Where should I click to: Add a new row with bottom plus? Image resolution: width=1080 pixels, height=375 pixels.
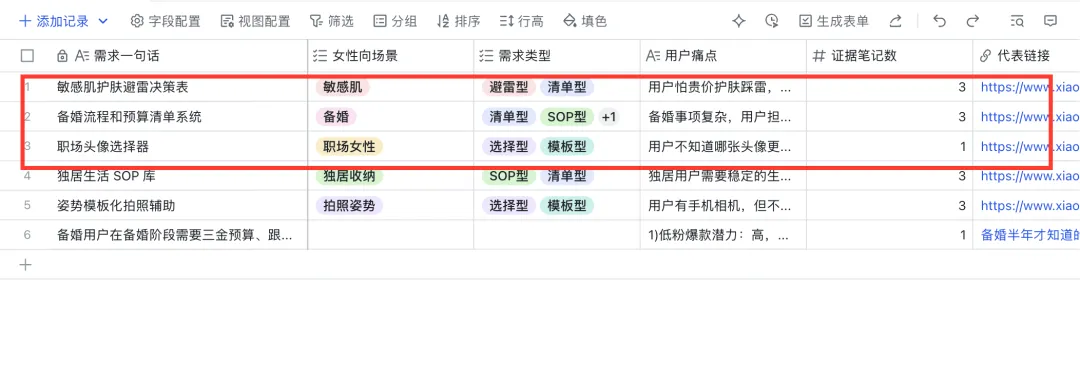(x=25, y=265)
